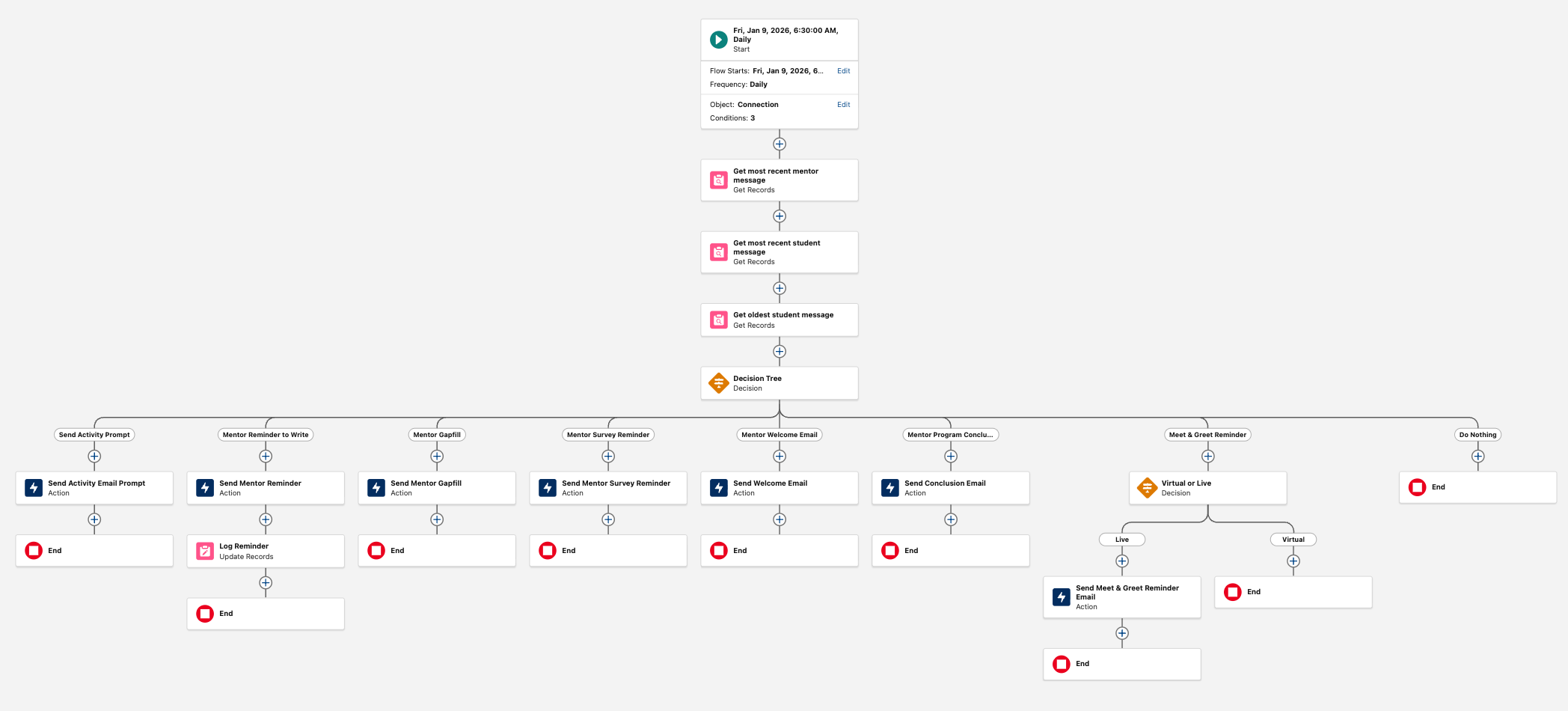
Task: Add an element on the Live branch
Action: 1121,561
